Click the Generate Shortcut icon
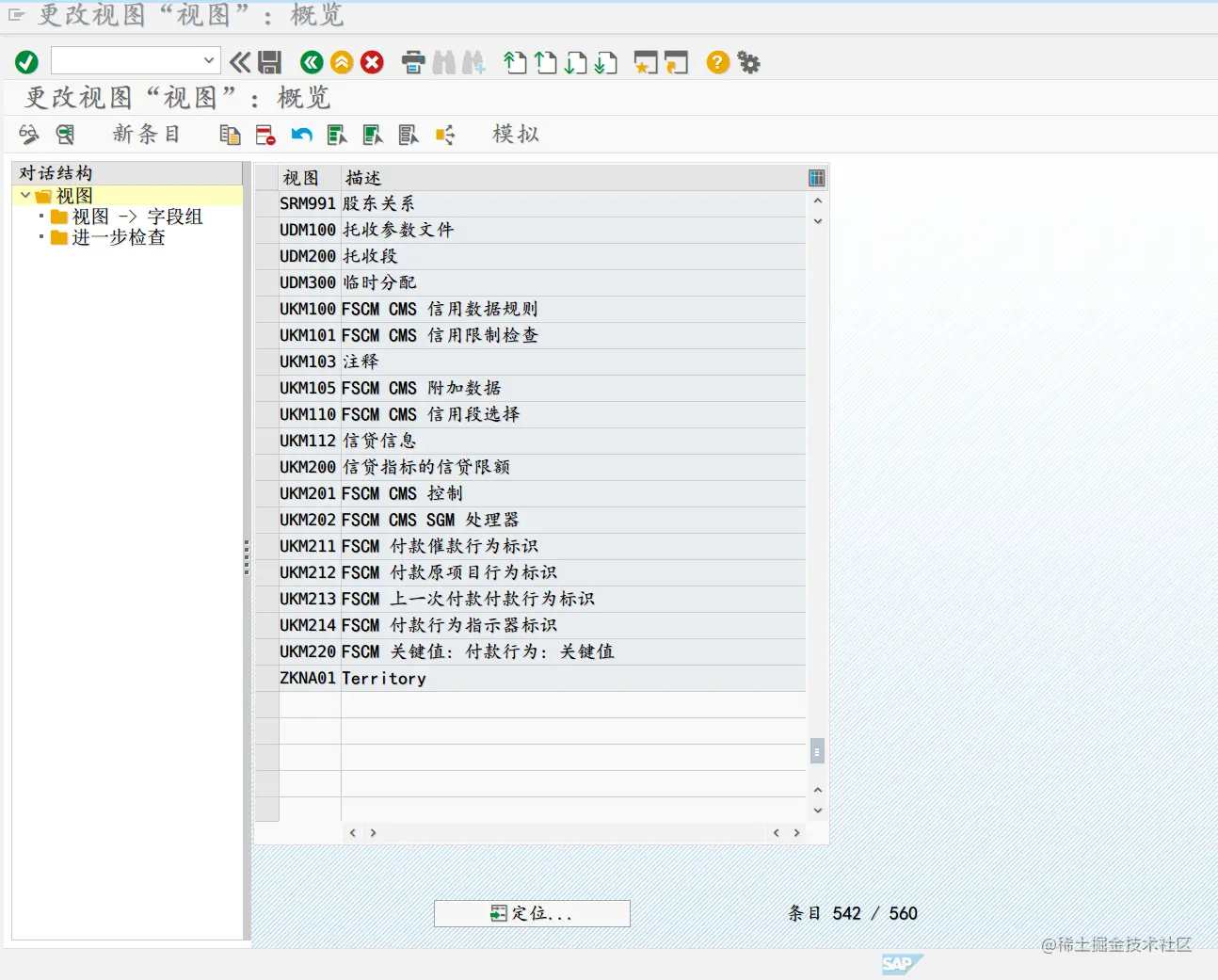Screen dimensions: 1218x980 click(x=677, y=62)
